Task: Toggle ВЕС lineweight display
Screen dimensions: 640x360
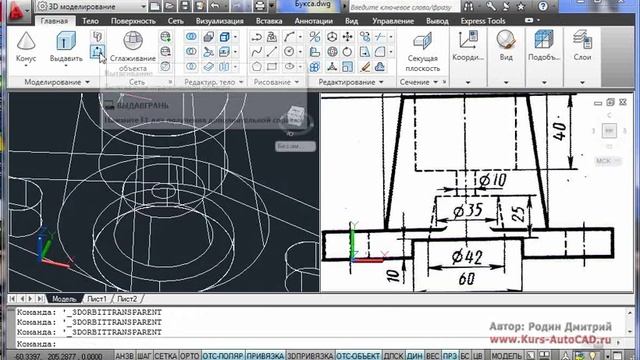Action: (x=433, y=356)
